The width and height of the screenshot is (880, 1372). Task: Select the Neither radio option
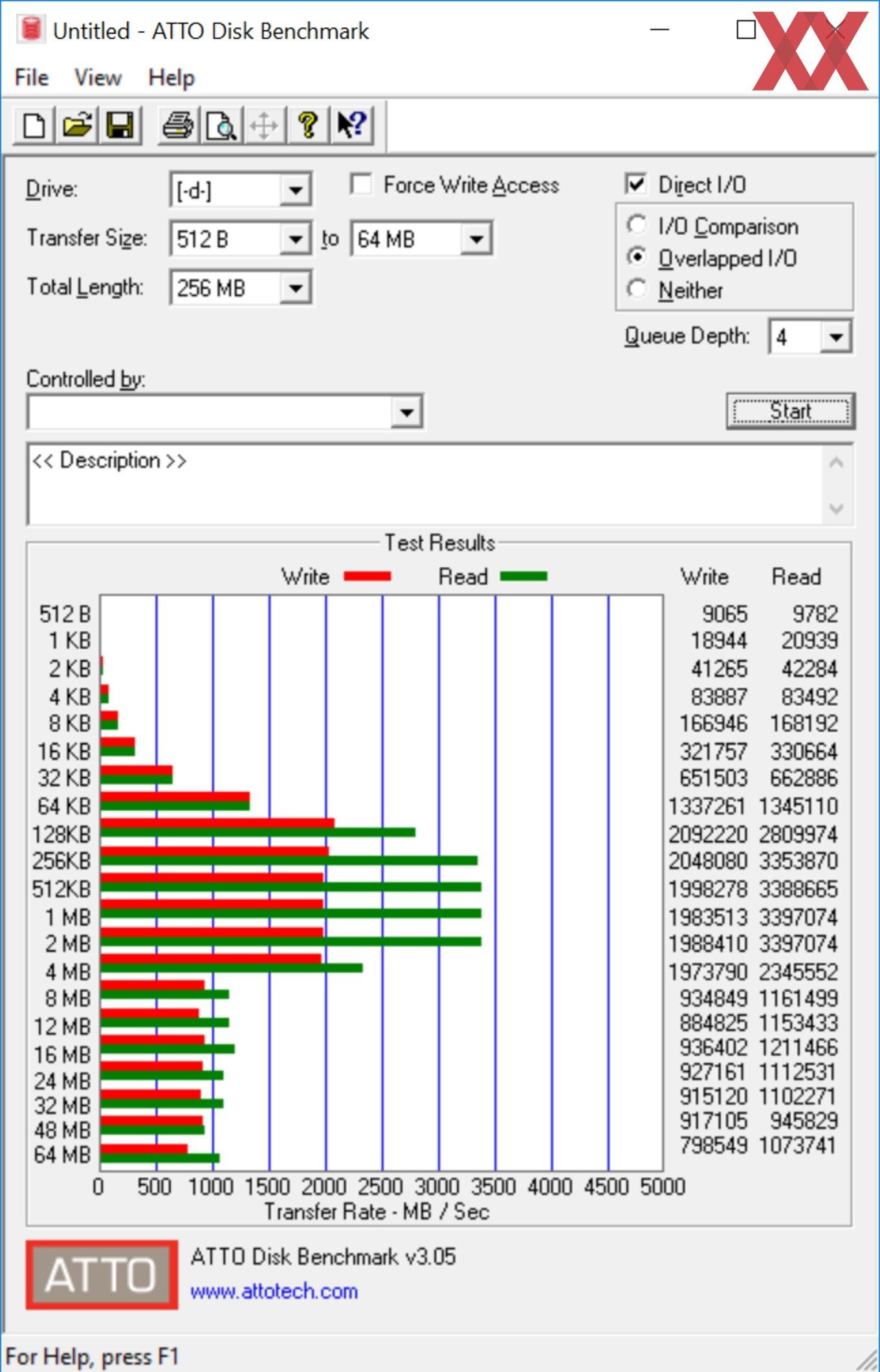tap(637, 289)
